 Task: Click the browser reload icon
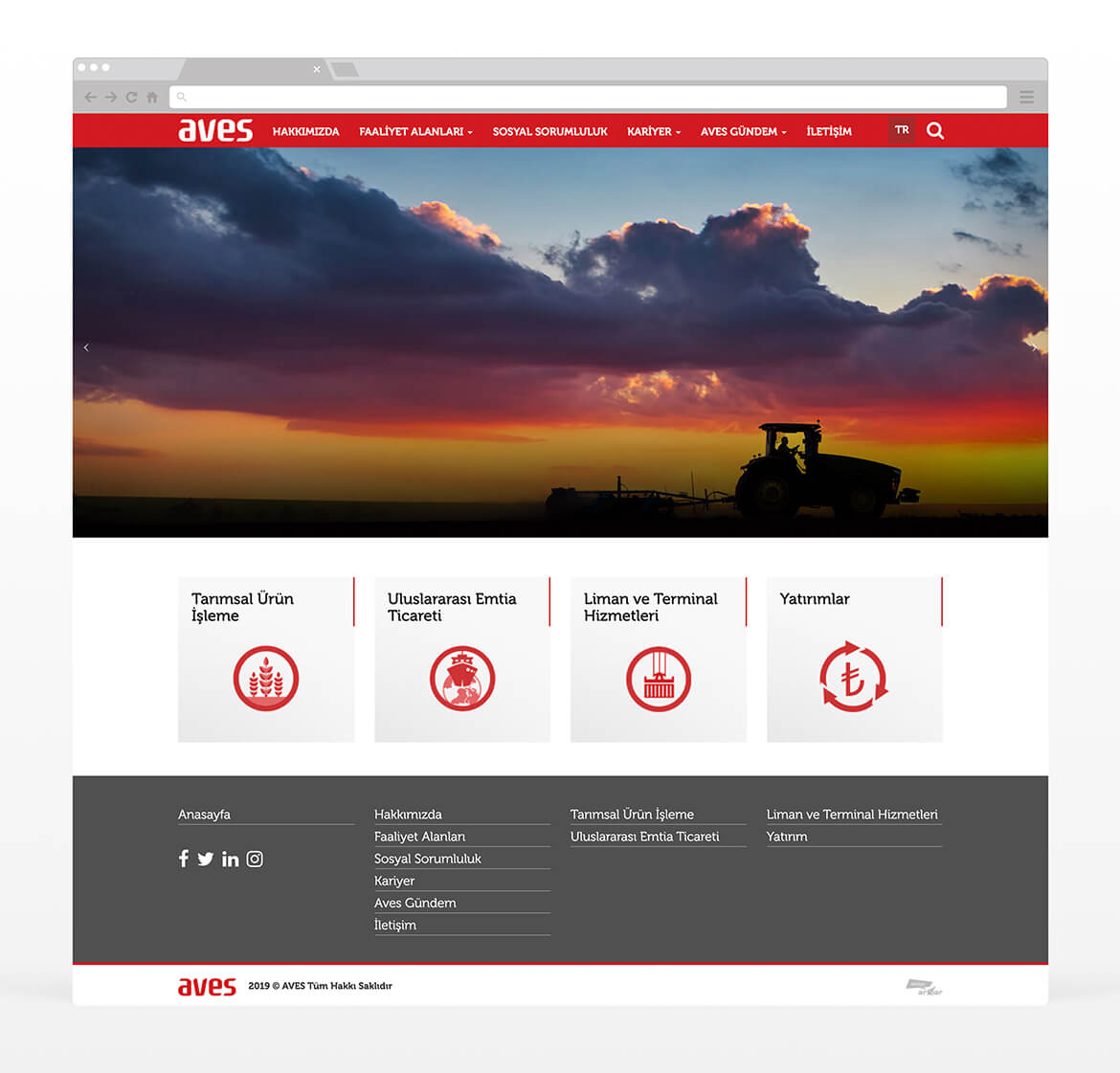[x=131, y=98]
